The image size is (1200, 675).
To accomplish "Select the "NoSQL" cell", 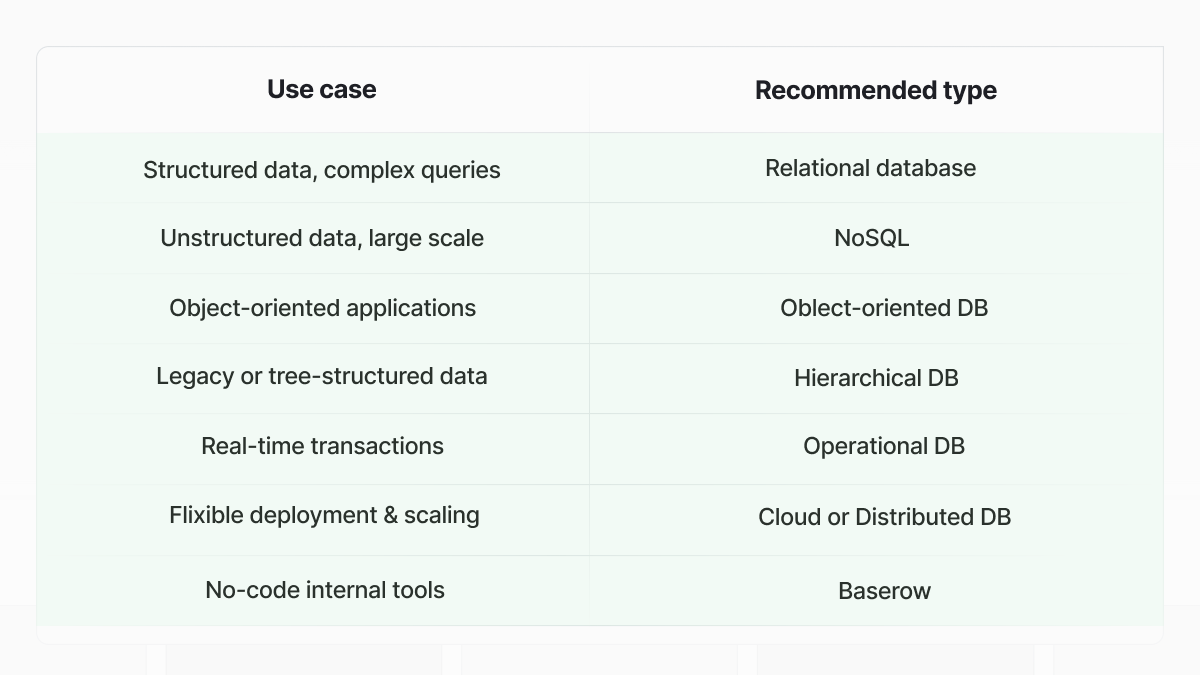I will point(871,238).
